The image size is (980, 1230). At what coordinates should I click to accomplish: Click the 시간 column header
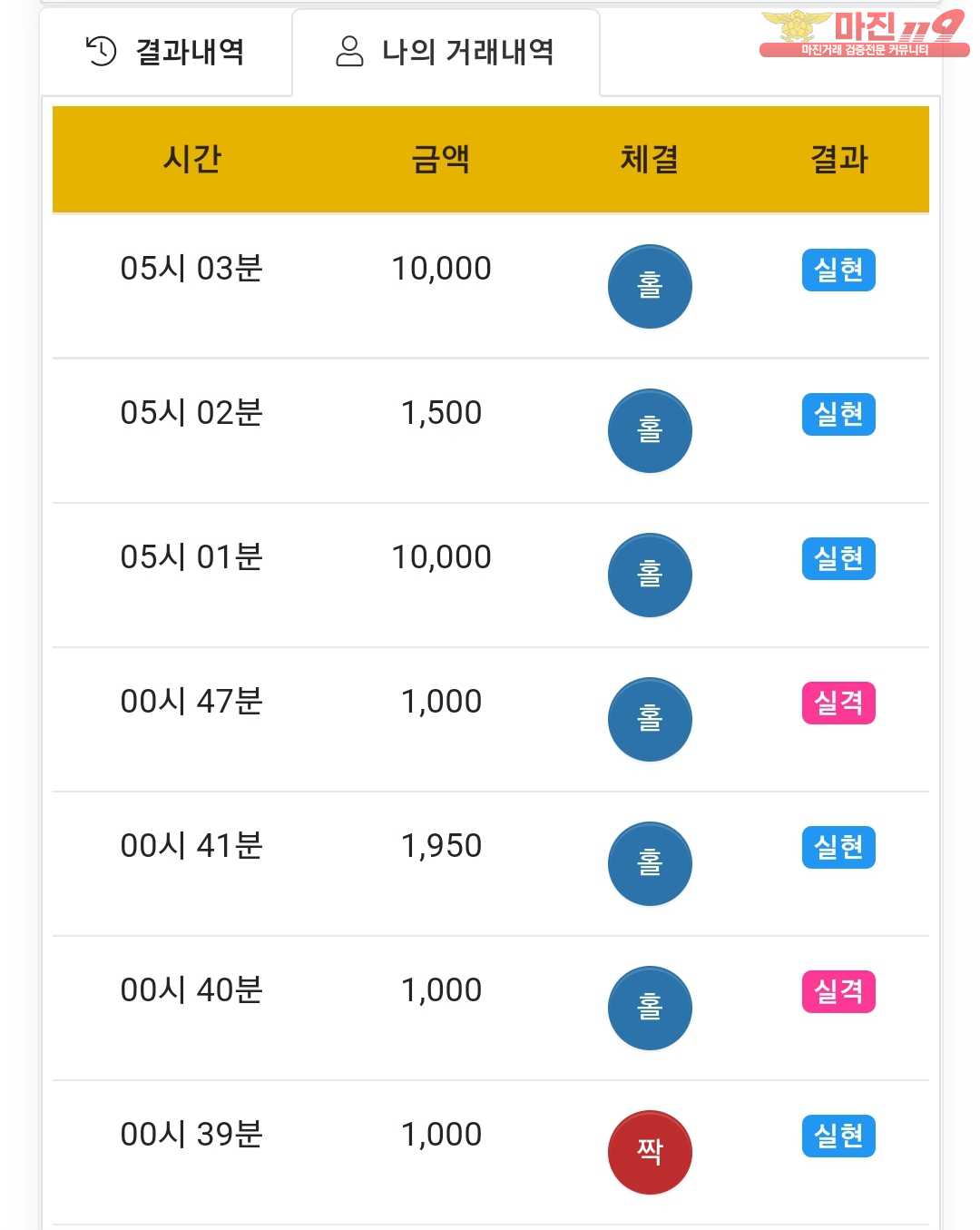click(192, 159)
